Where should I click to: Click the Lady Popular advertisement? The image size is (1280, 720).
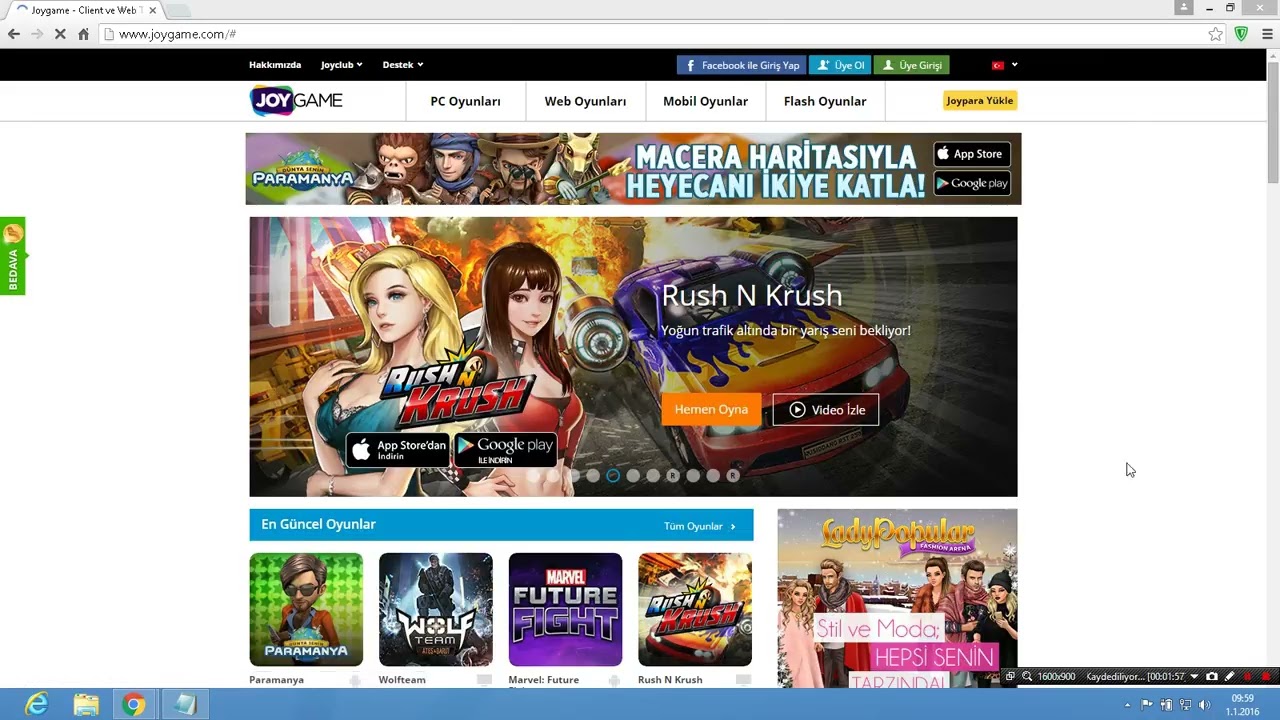(x=897, y=598)
